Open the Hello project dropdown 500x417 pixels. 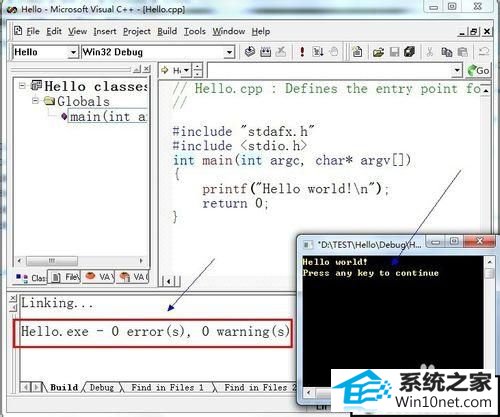(x=73, y=52)
